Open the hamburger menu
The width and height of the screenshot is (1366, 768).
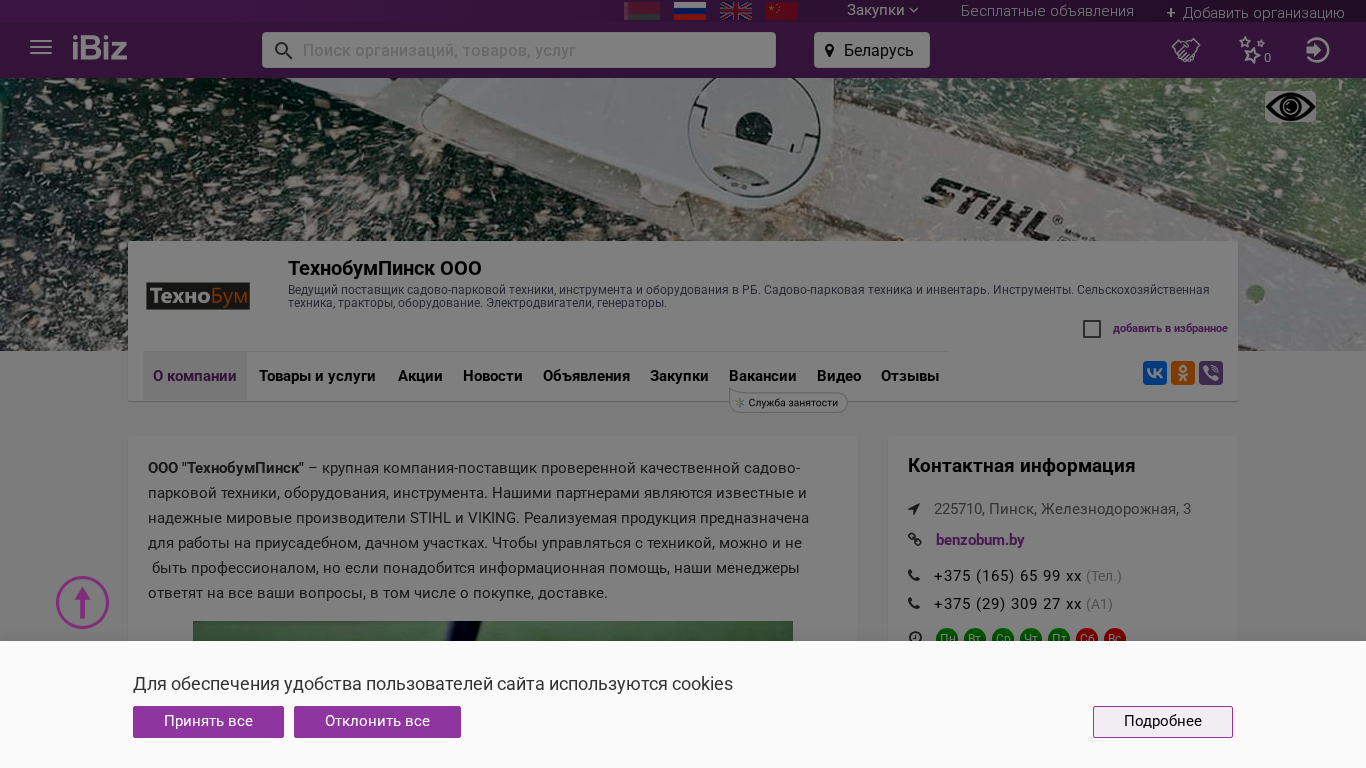(41, 48)
